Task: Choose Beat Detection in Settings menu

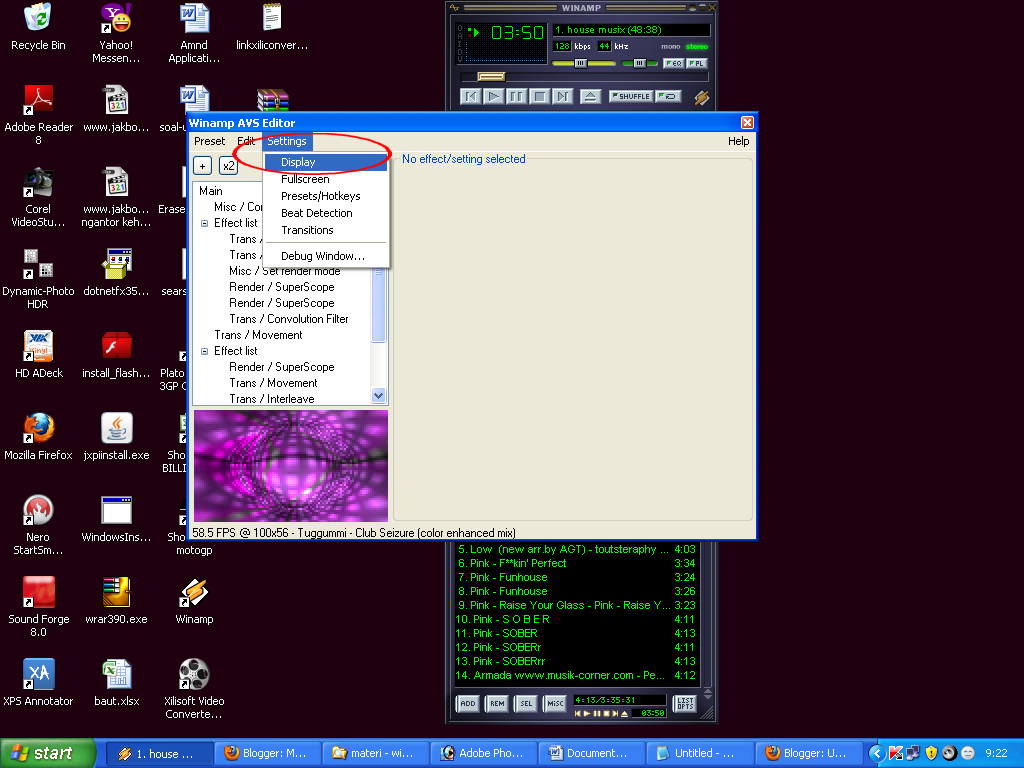Action: 325,213
